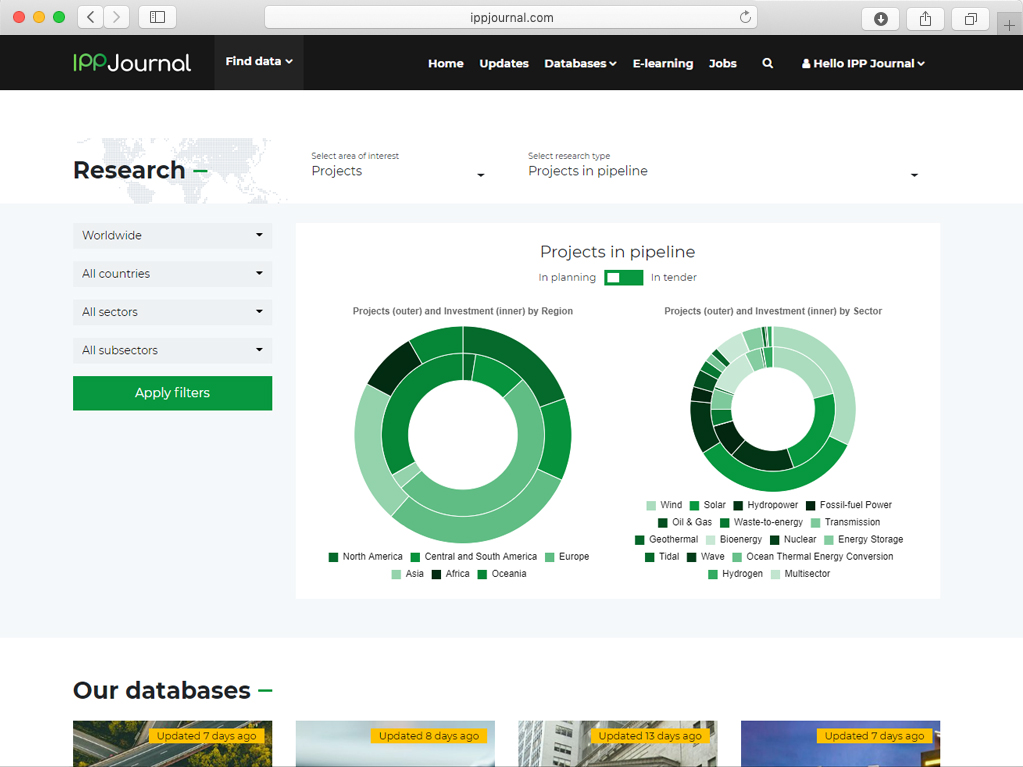
Task: Open the Databases menu
Action: coord(580,63)
